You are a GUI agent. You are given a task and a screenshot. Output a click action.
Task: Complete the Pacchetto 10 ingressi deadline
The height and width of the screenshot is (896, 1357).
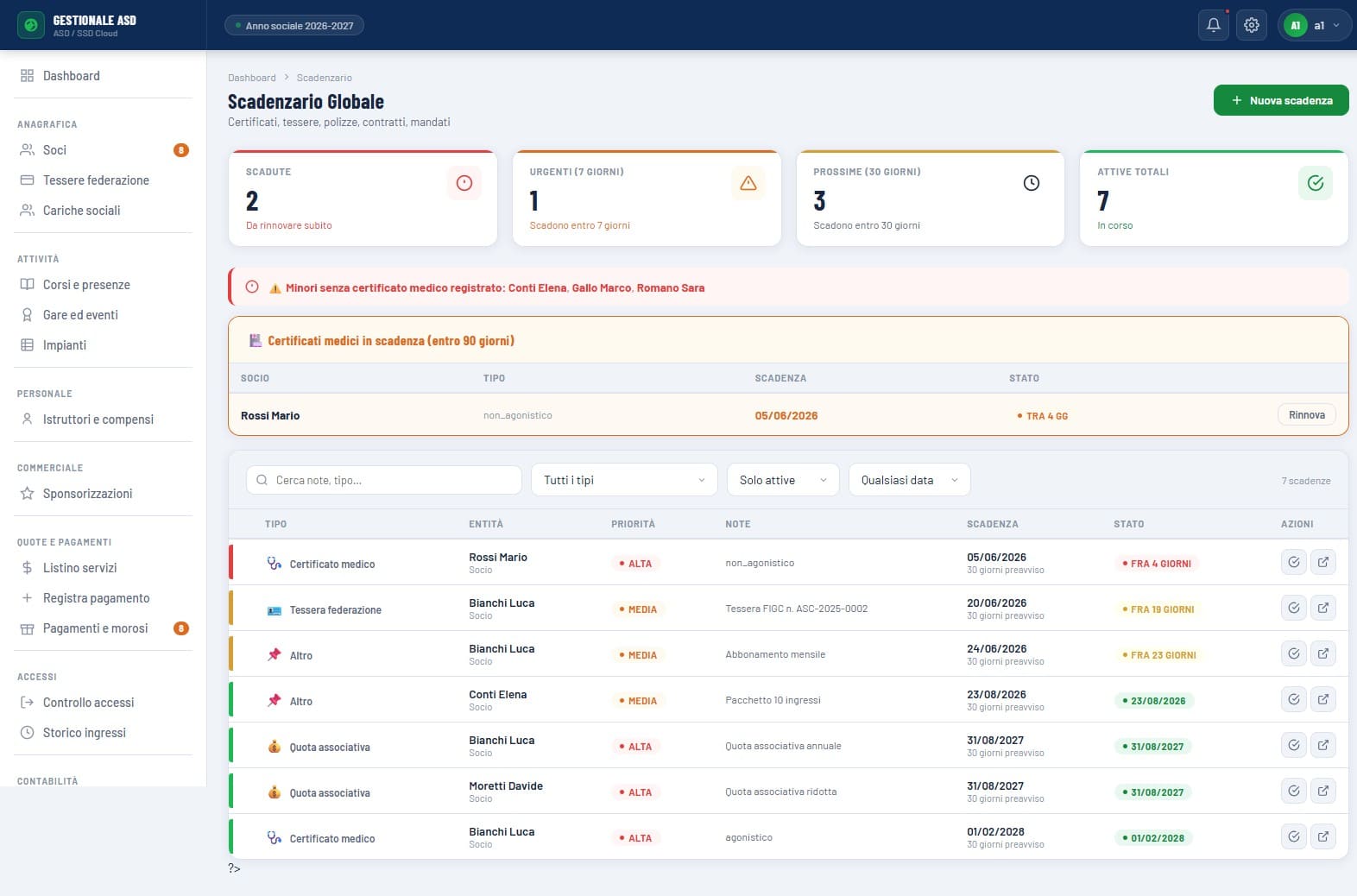(x=1294, y=699)
